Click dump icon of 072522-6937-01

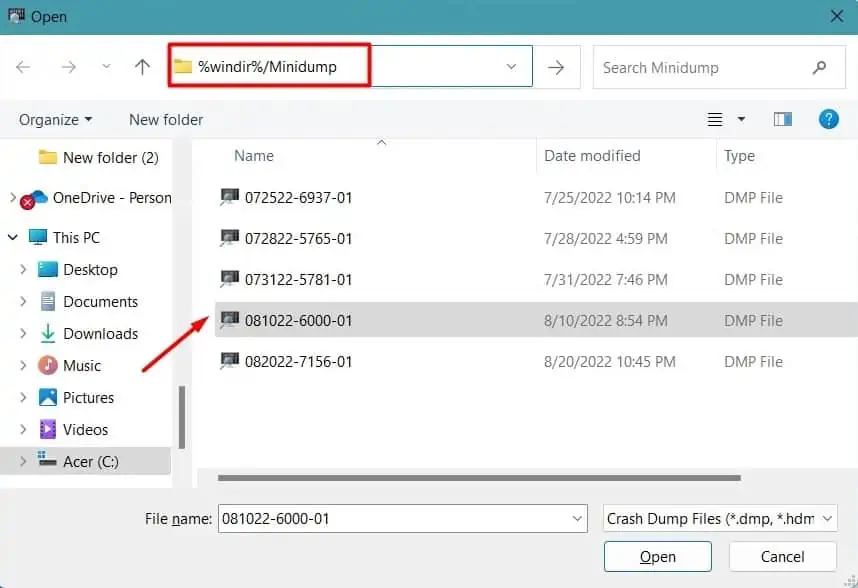(229, 197)
